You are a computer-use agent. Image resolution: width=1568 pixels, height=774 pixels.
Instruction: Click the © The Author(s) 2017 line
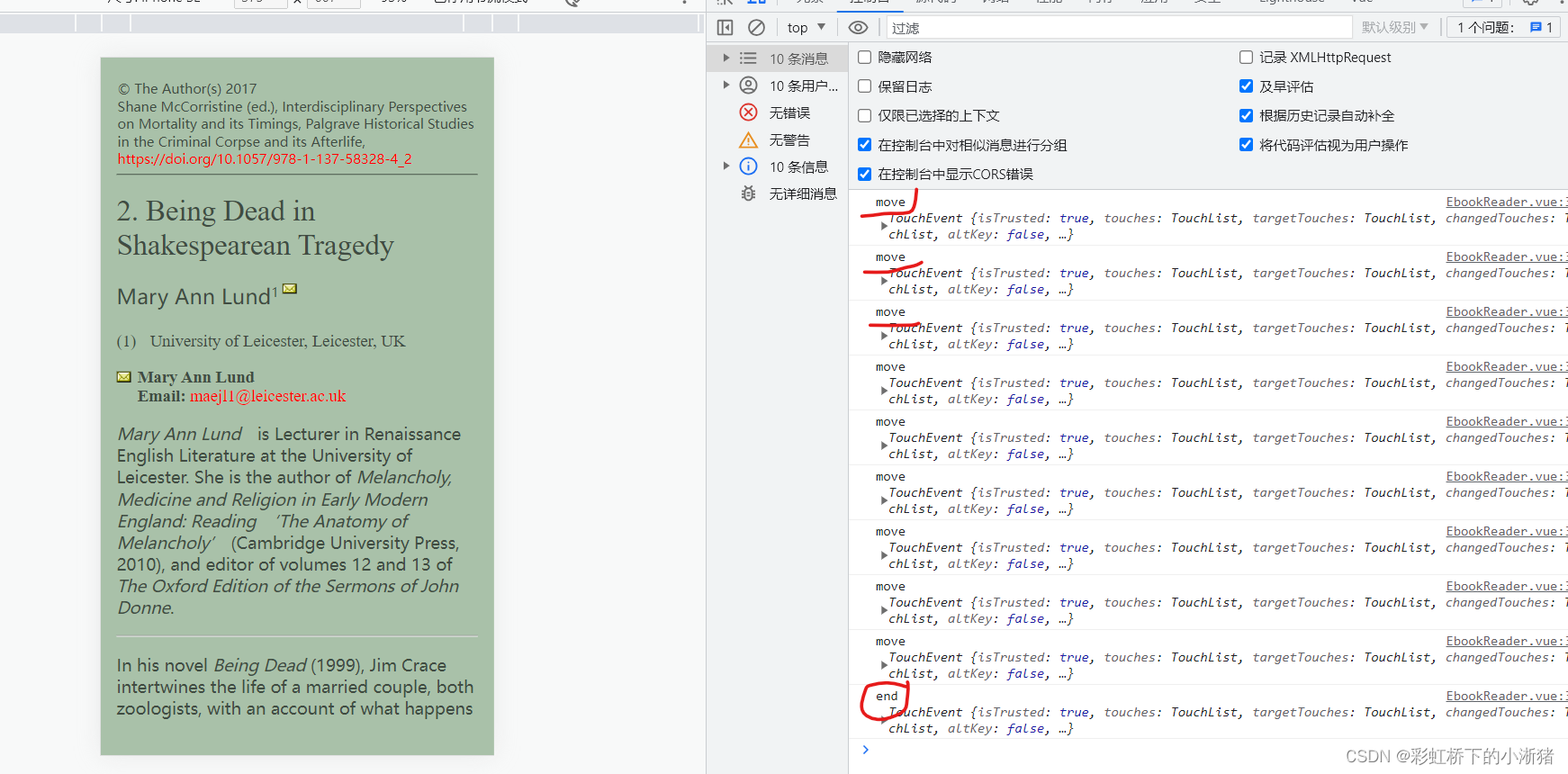coord(187,89)
